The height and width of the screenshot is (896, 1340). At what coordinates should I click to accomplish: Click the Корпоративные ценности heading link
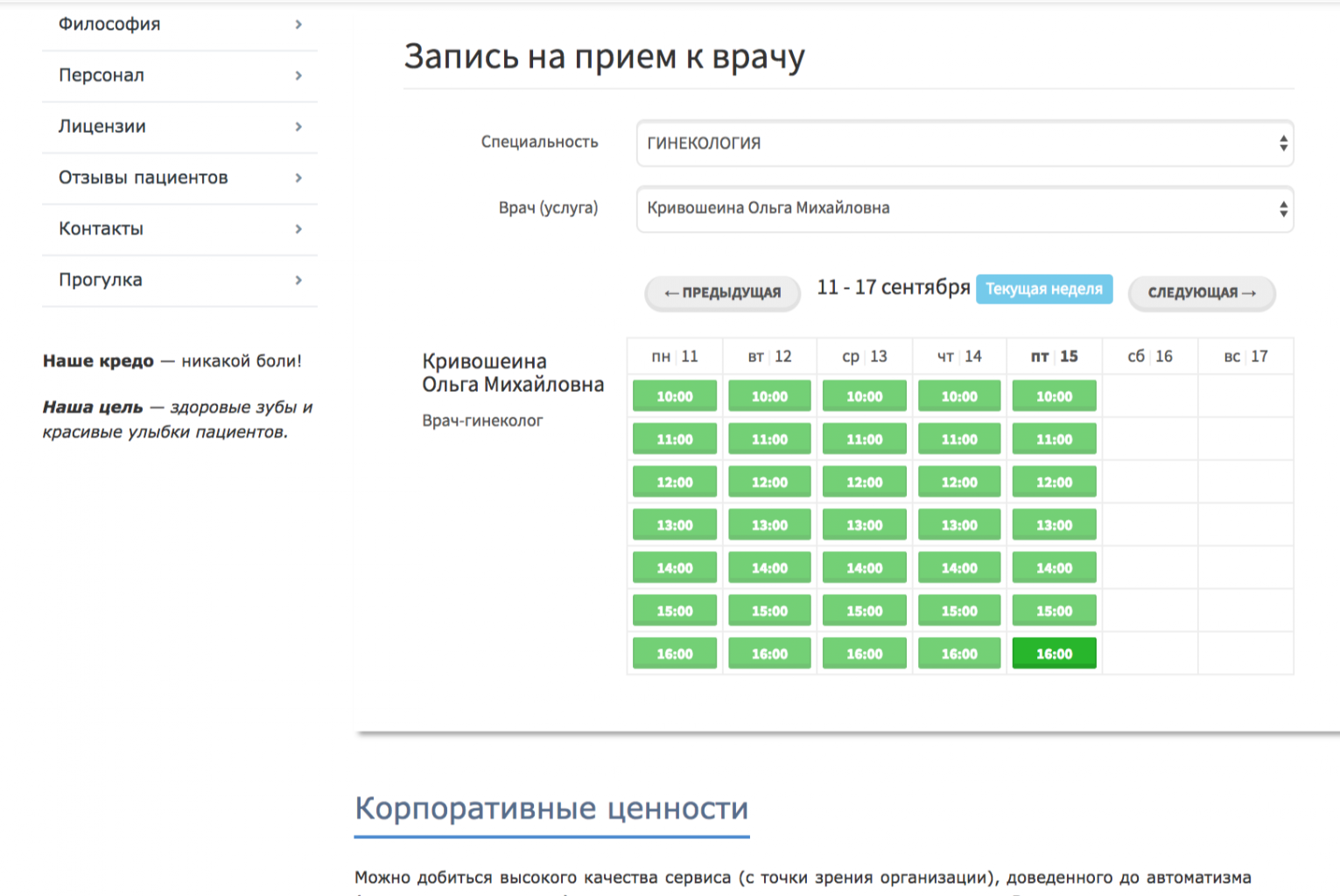551,808
